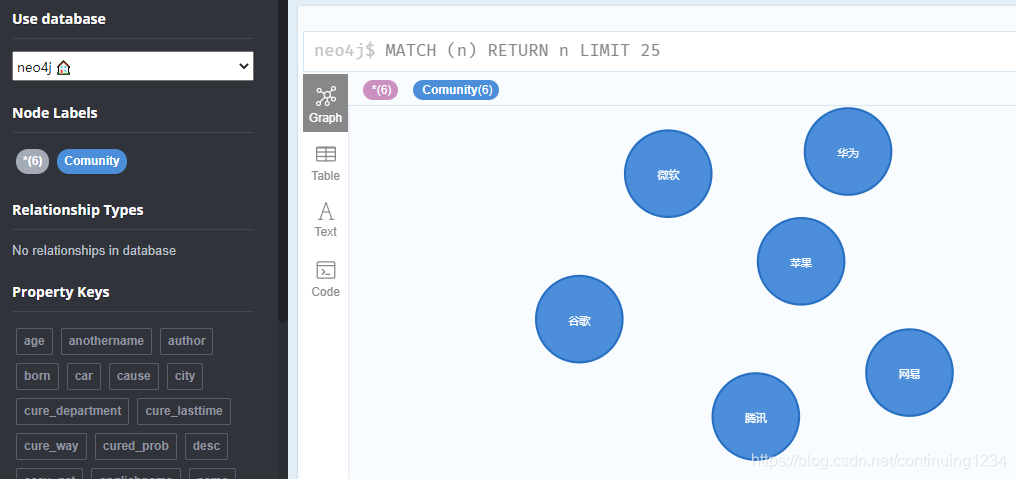Select the *(6) label in sidebar Node Labels
Image resolution: width=1016 pixels, height=479 pixels.
pyautogui.click(x=32, y=161)
